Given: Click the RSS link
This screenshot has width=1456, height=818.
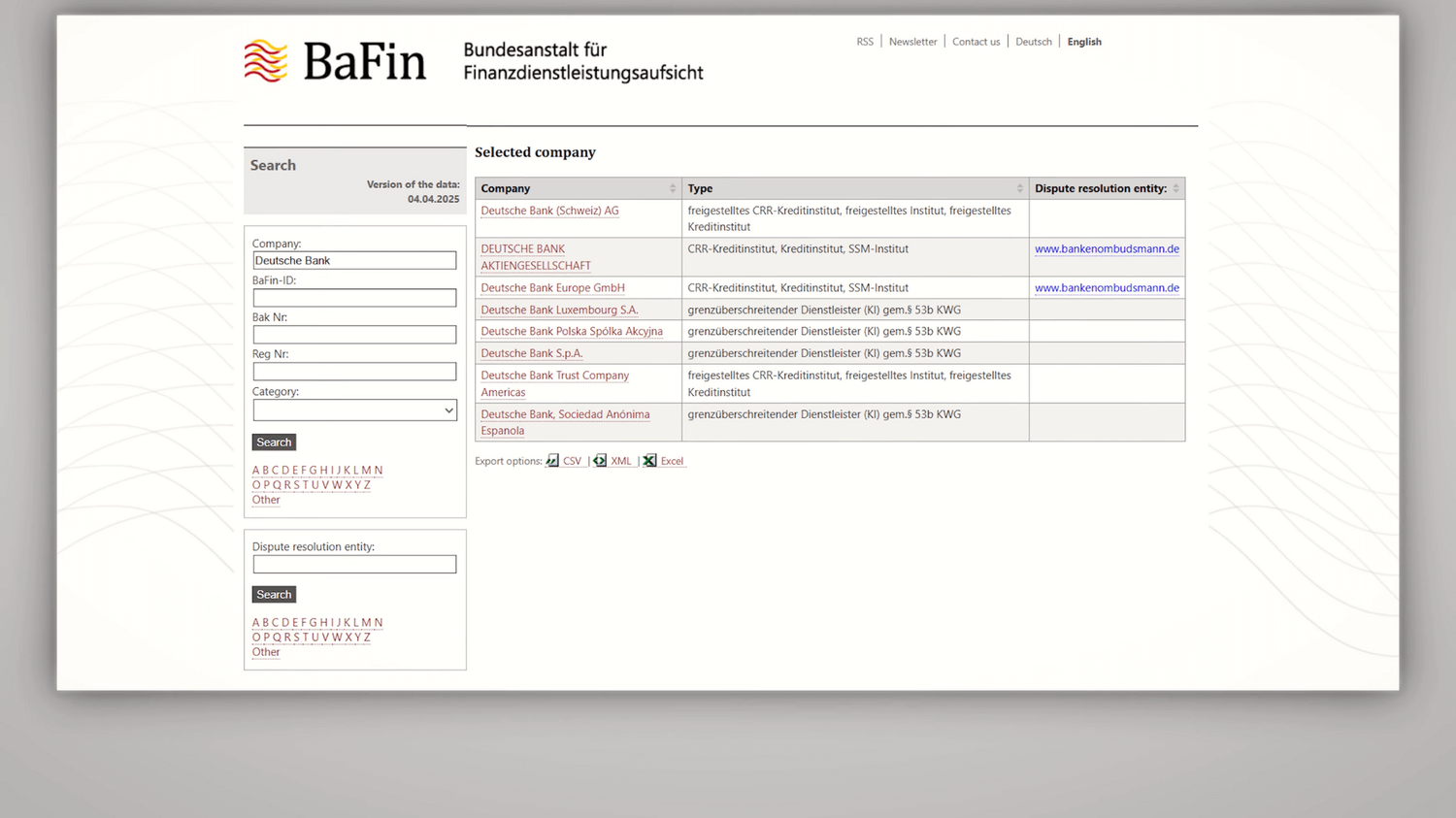Looking at the screenshot, I should click(864, 42).
